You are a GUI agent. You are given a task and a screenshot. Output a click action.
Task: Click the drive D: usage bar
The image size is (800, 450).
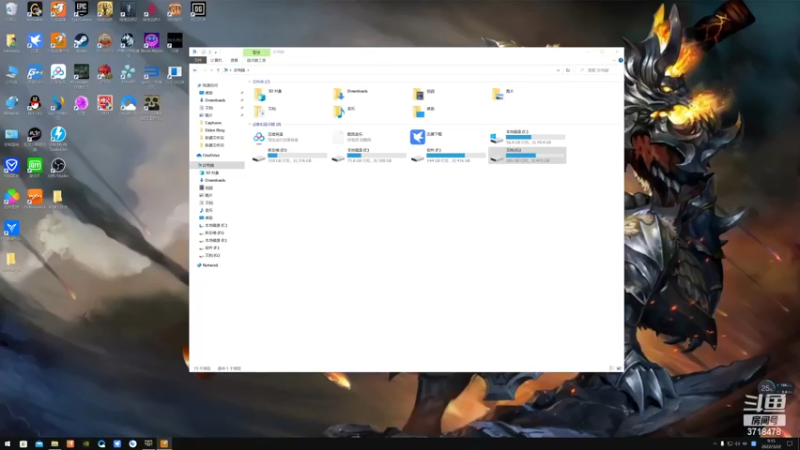coord(297,155)
